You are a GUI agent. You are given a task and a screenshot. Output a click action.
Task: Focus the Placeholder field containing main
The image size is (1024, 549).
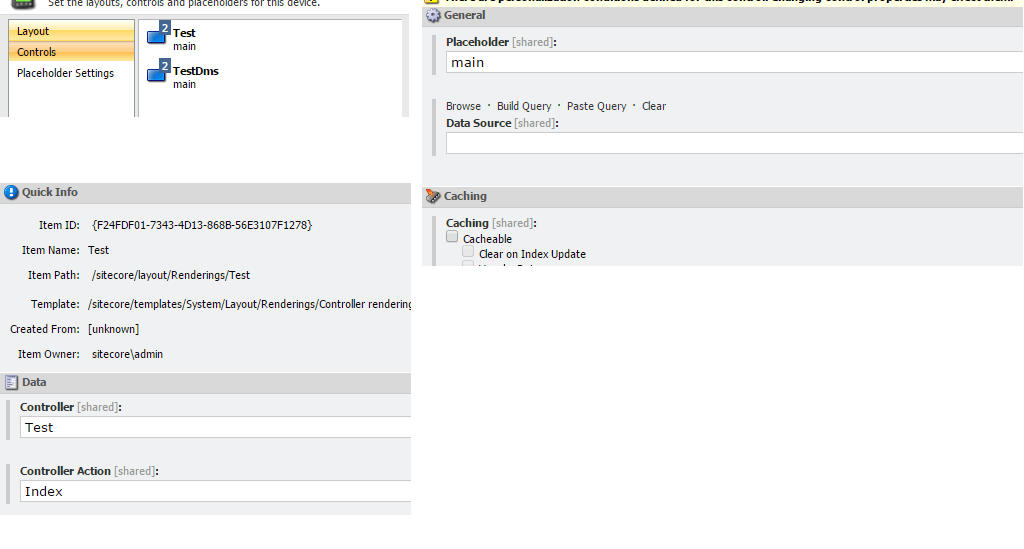click(734, 62)
